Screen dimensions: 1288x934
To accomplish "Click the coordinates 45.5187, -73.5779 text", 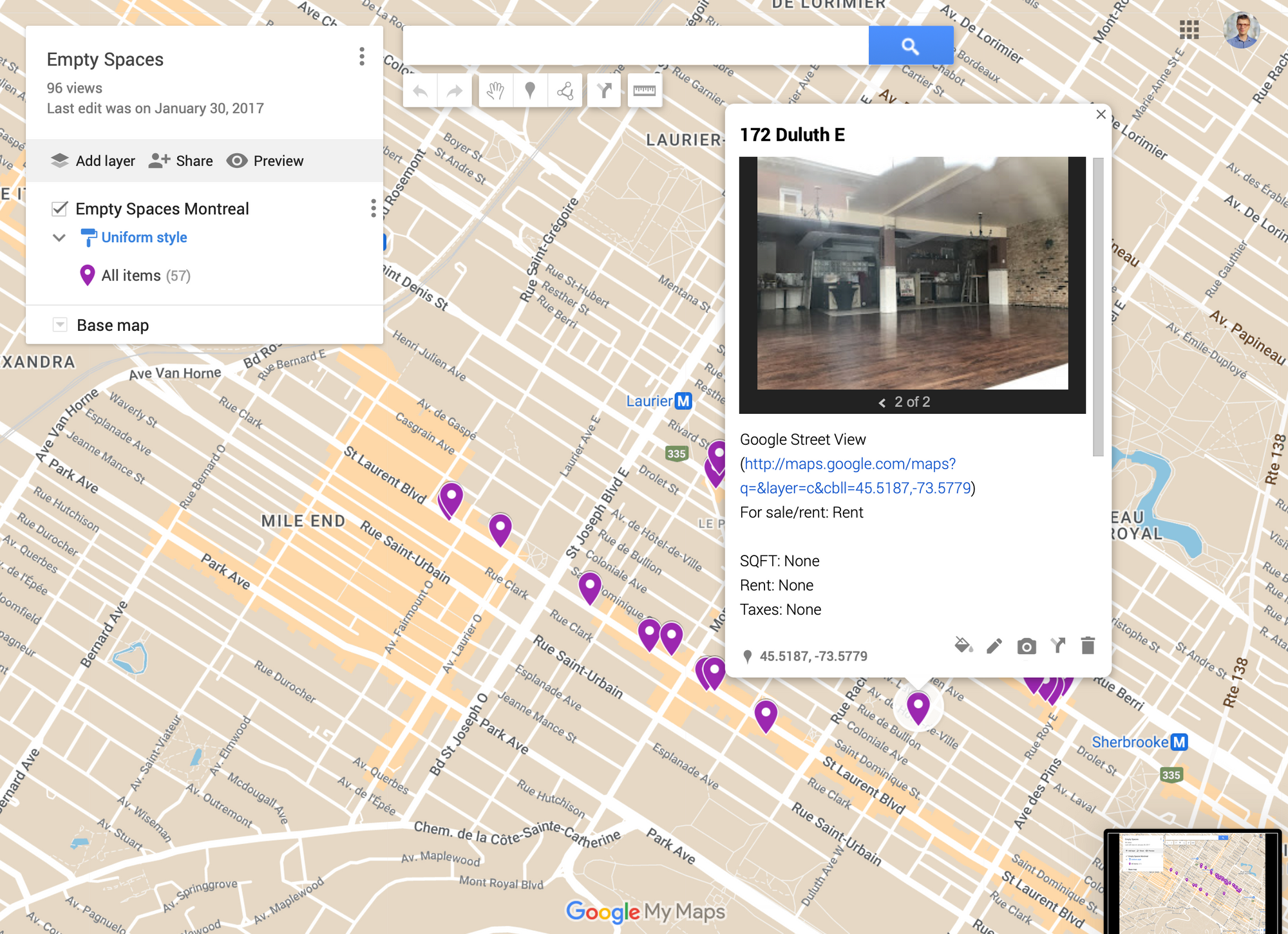I will (x=813, y=656).
